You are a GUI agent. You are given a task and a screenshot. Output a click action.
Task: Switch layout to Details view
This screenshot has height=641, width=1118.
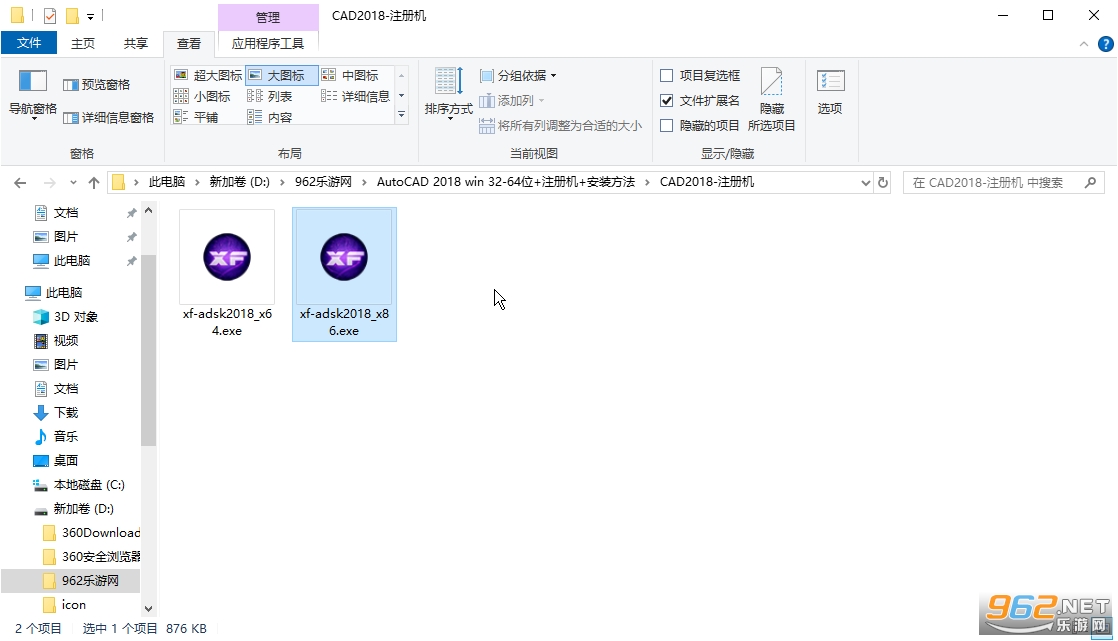[355, 96]
